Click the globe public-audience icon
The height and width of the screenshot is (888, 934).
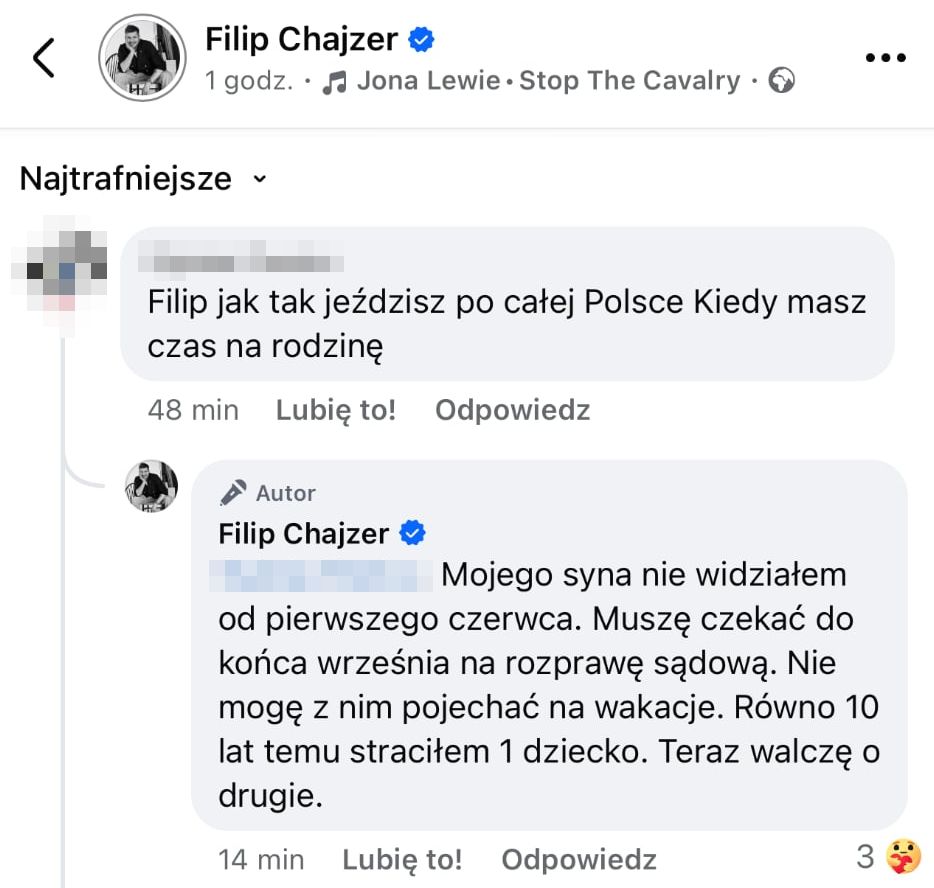pyautogui.click(x=782, y=81)
